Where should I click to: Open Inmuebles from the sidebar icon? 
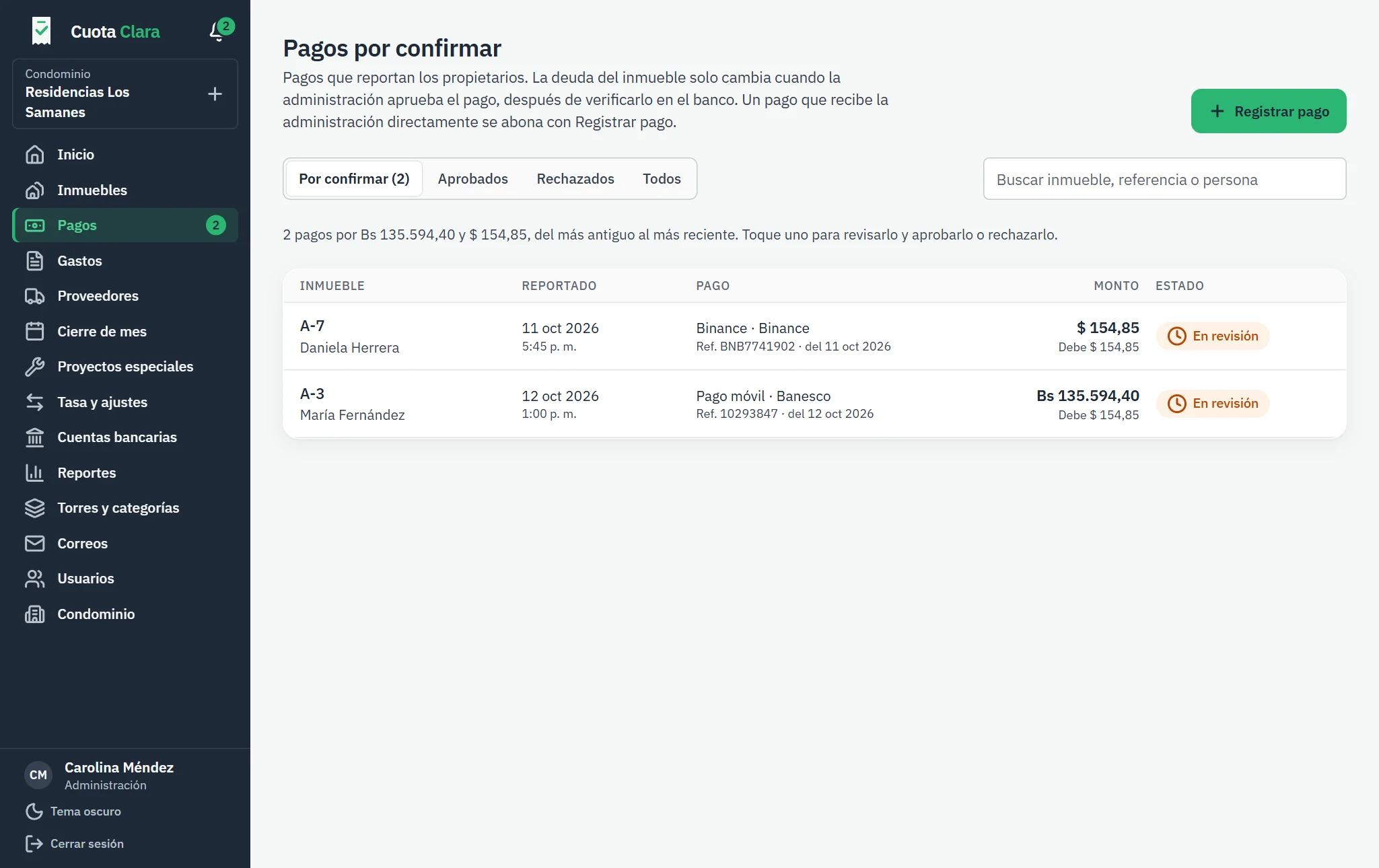pyautogui.click(x=35, y=190)
